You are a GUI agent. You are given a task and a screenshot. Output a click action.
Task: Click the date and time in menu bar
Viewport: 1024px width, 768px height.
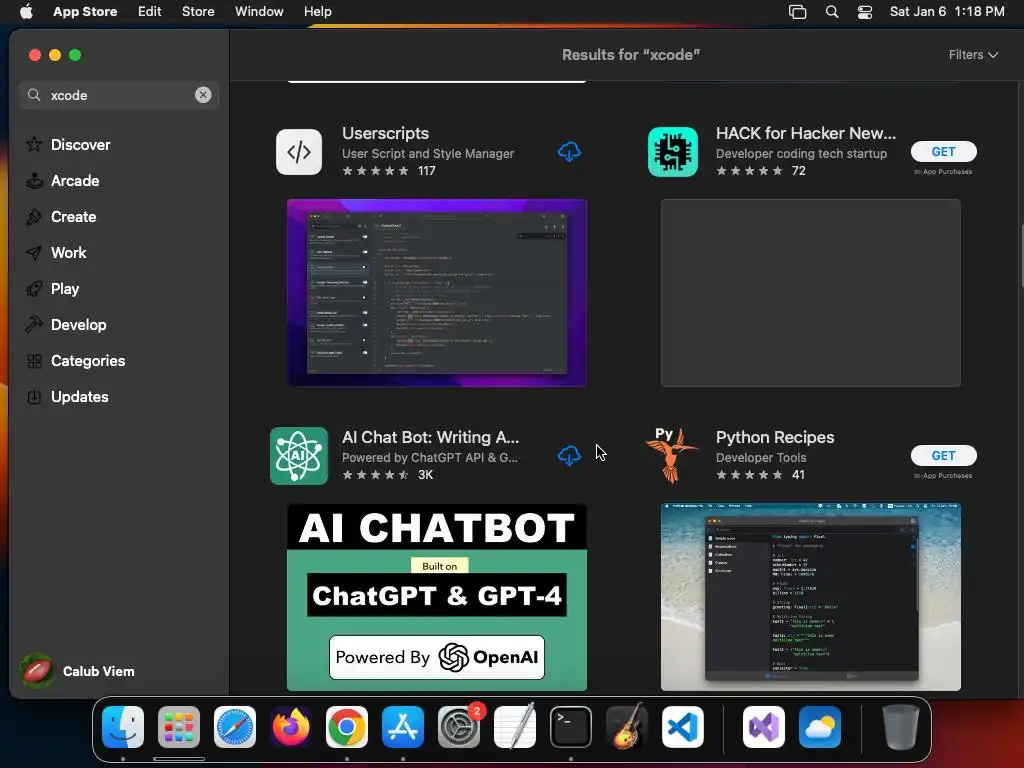click(x=947, y=11)
